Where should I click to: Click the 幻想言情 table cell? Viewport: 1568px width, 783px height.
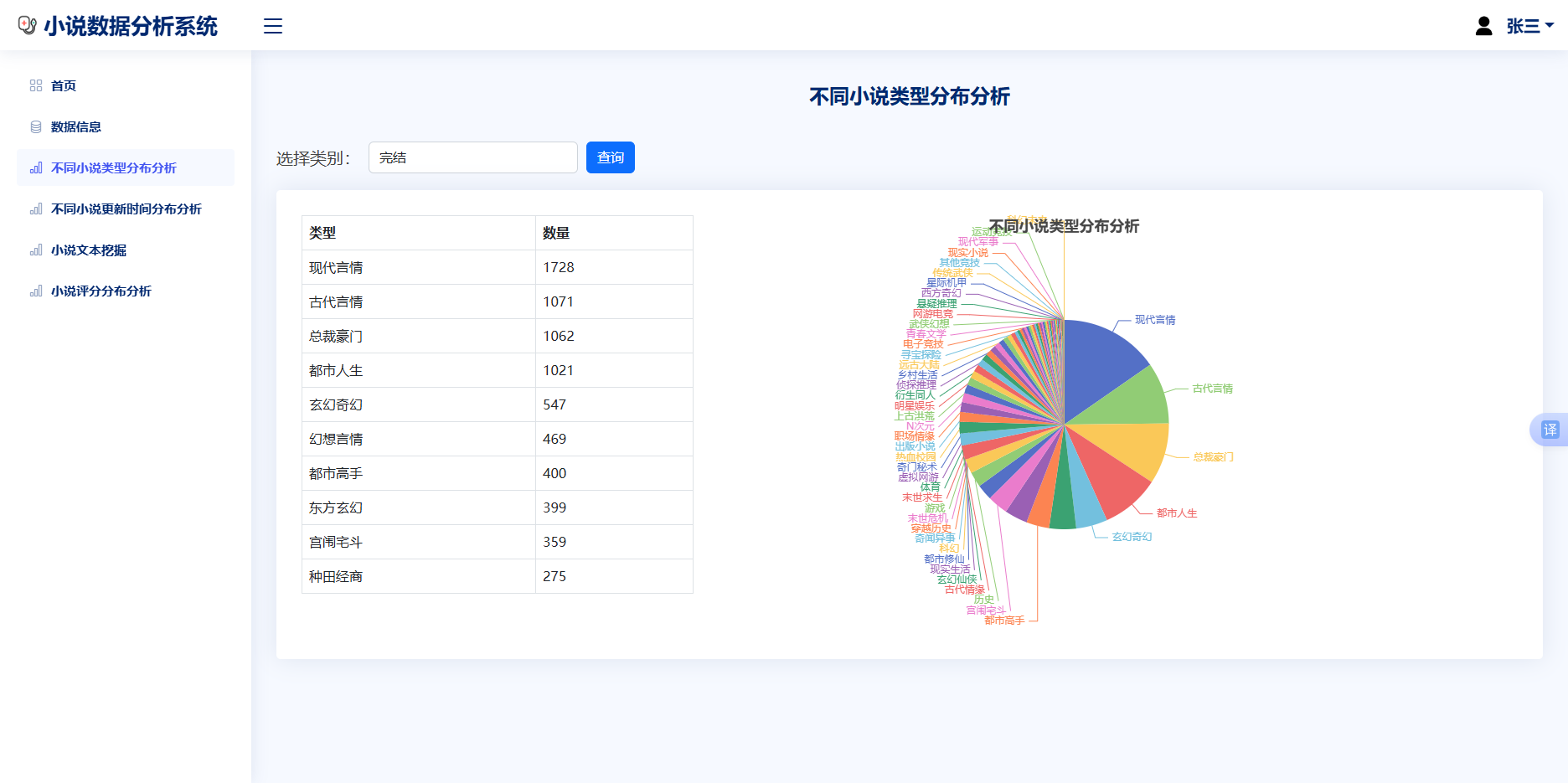coord(419,439)
